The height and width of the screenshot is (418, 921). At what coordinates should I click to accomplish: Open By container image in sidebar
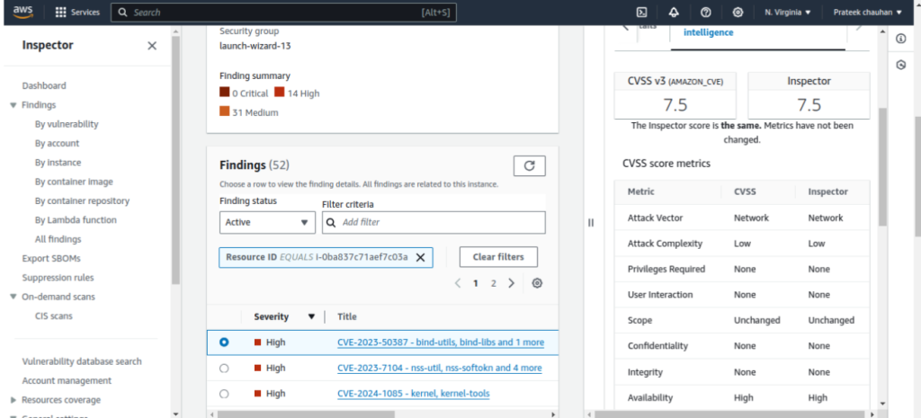point(73,182)
